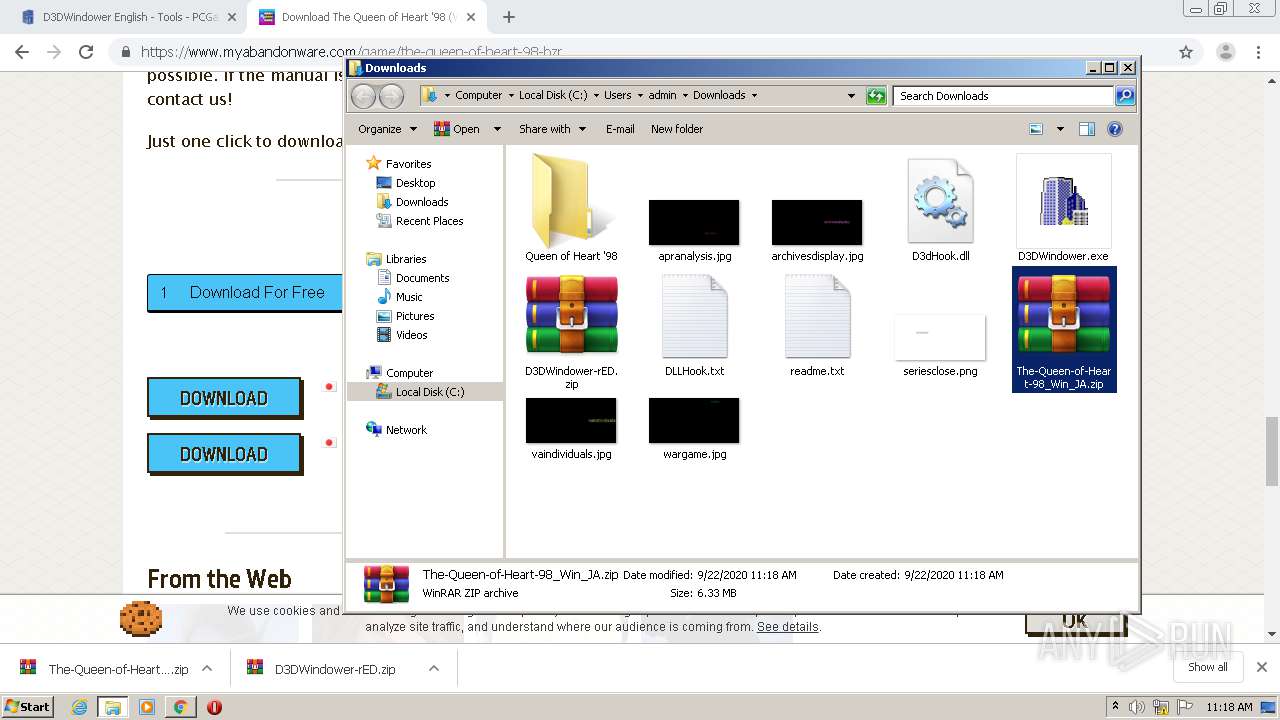This screenshot has height=720, width=1280.
Task: Click Local Disk (C:) in address breadcrumb
Action: [x=553, y=95]
